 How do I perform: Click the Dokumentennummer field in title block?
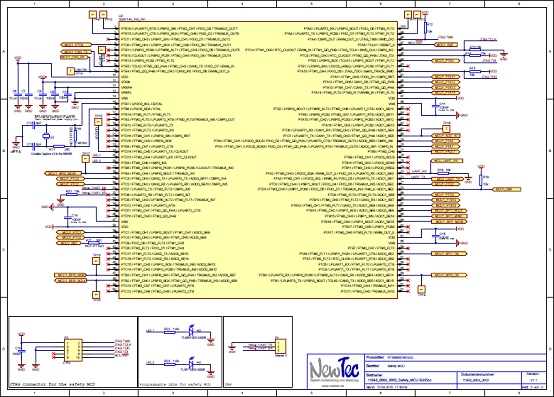click(490, 377)
